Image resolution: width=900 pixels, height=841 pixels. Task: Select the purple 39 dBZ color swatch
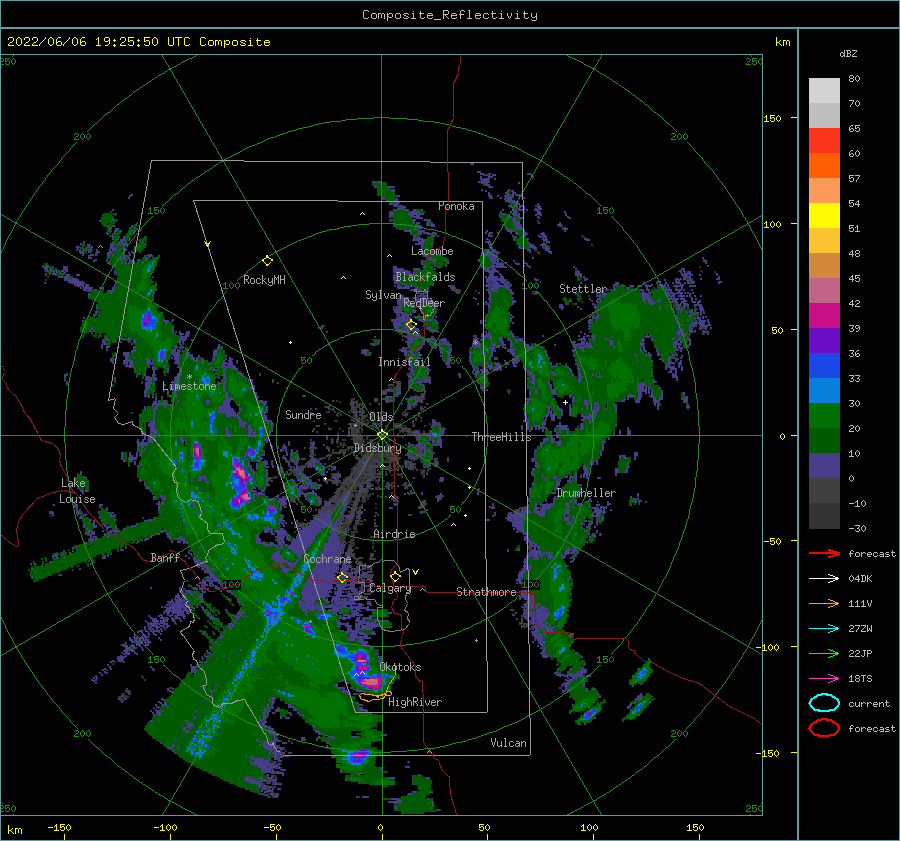[824, 340]
